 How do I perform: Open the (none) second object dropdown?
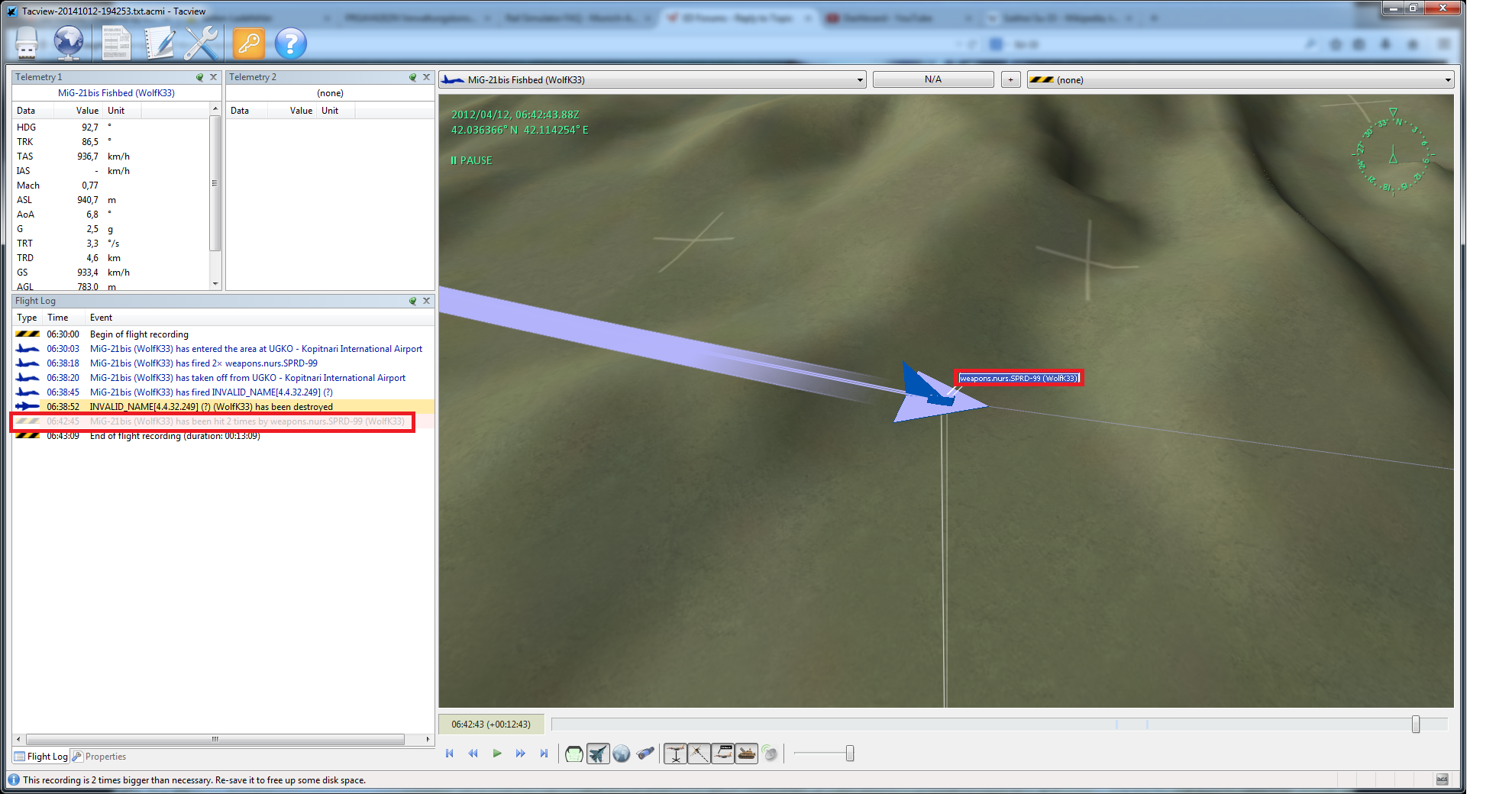(x=1240, y=79)
